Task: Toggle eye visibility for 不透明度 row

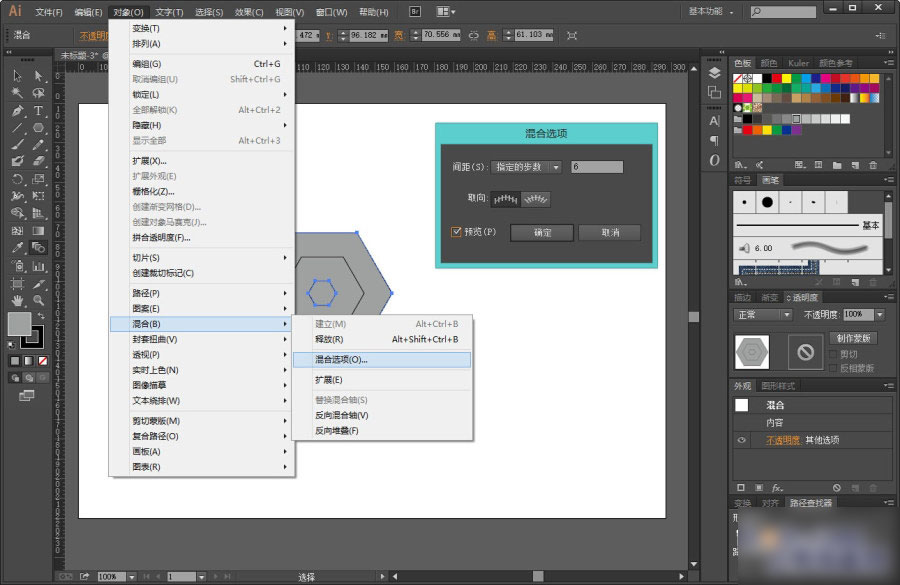Action: tap(742, 440)
